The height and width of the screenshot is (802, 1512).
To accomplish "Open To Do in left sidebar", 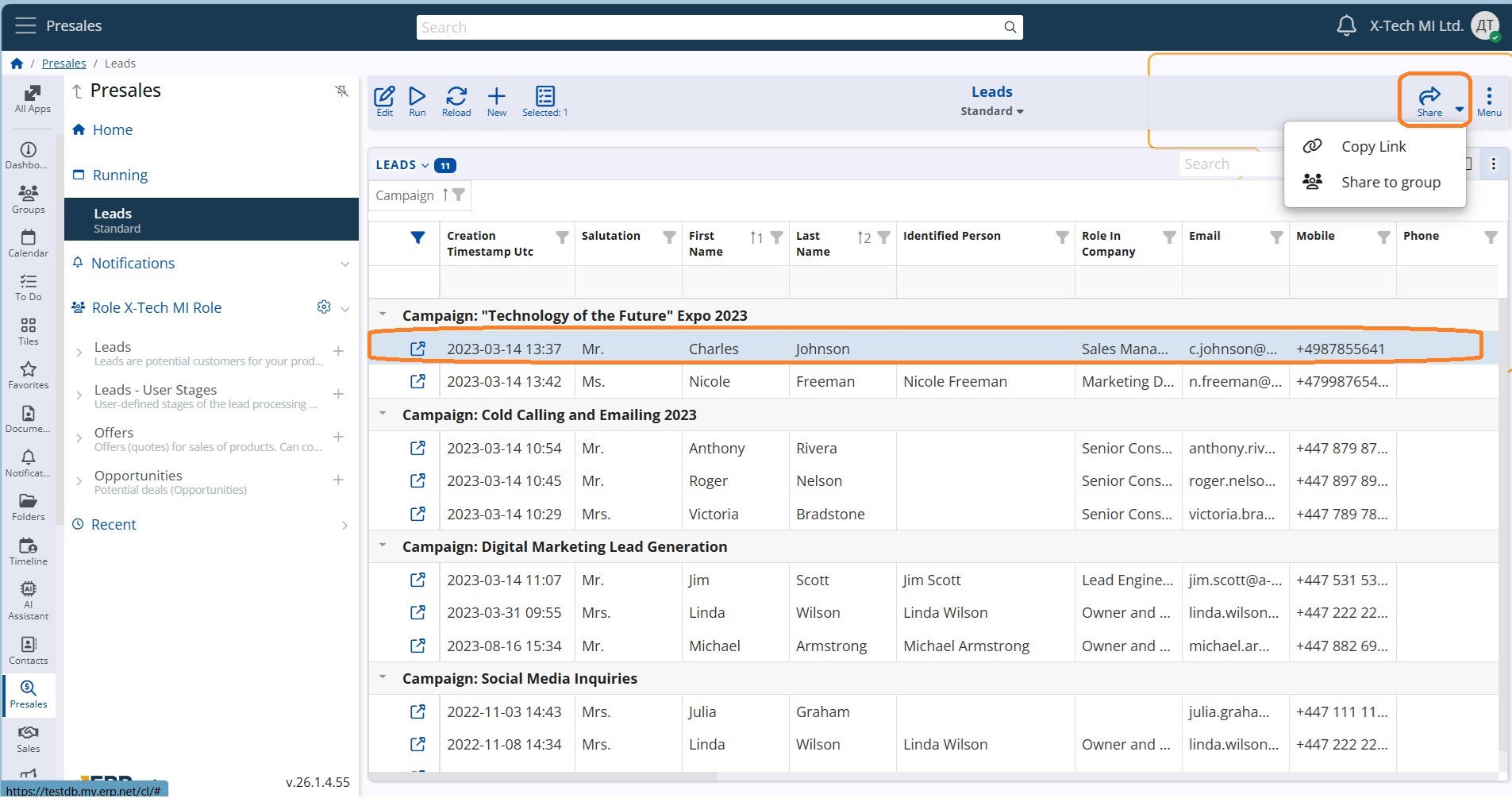I will click(29, 287).
